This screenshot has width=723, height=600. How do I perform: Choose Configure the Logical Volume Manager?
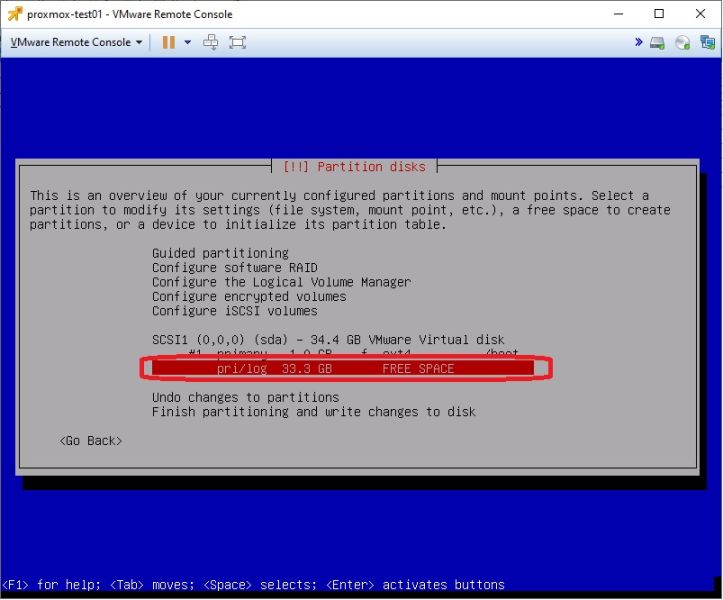pos(281,282)
